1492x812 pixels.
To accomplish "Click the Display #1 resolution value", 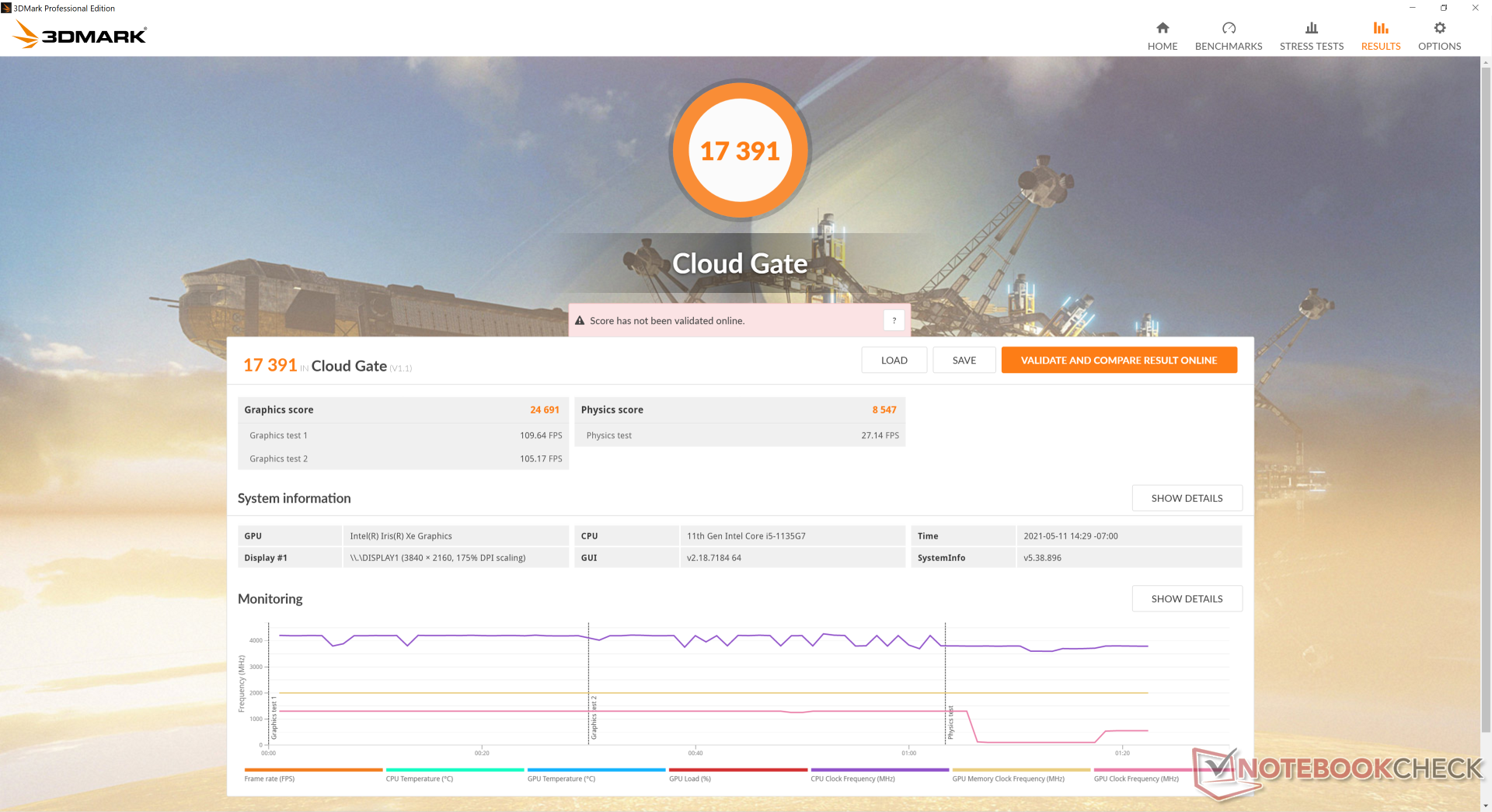I will pyautogui.click(x=437, y=558).
